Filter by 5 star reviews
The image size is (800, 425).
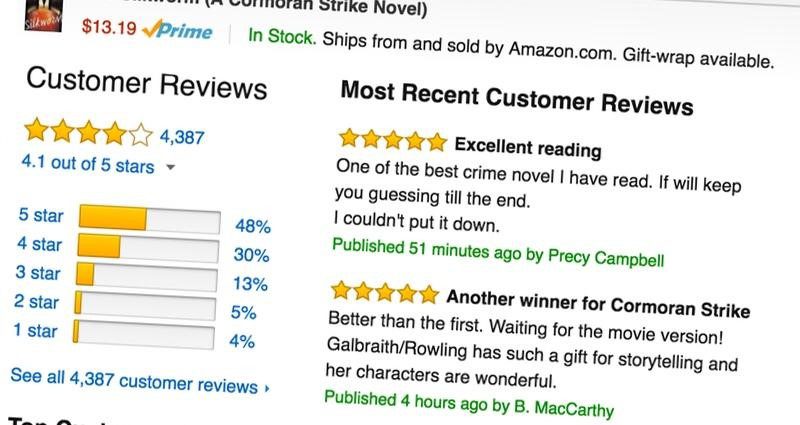pos(41,215)
